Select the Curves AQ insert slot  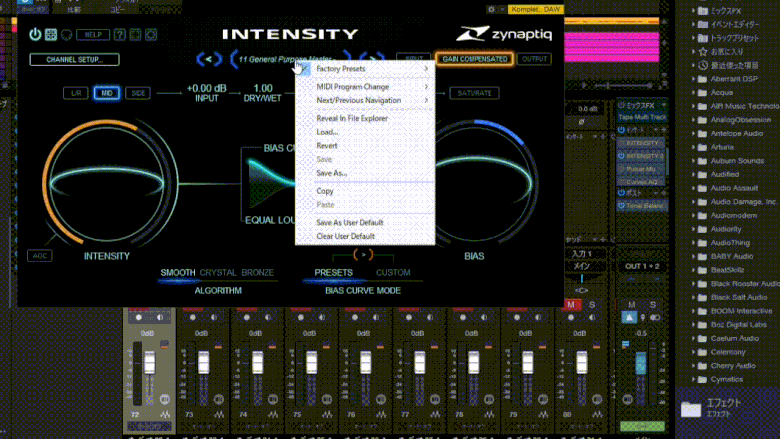[x=642, y=182]
